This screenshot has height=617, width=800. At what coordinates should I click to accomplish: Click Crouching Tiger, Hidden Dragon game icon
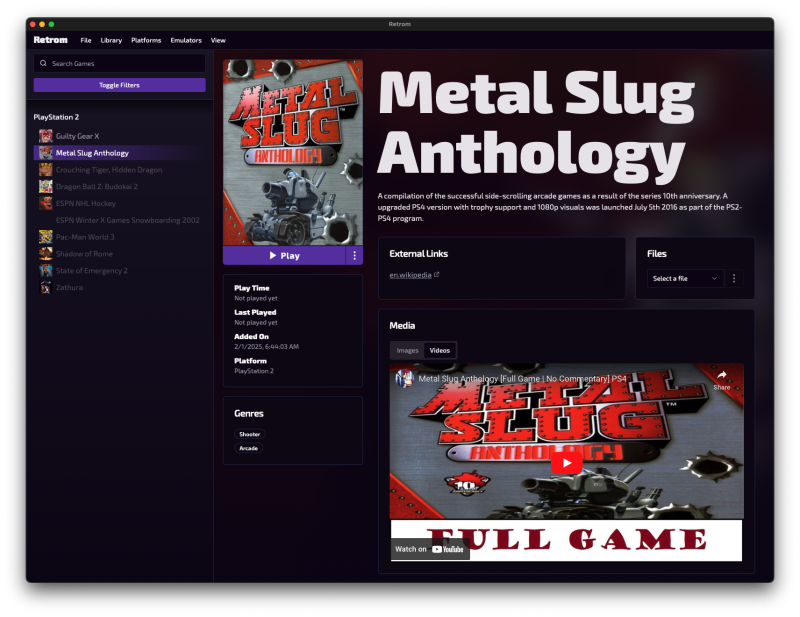[x=45, y=169]
